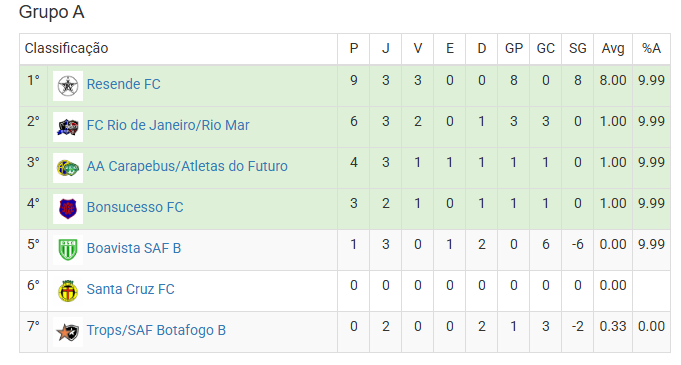The width and height of the screenshot is (681, 365).
Task: Open the Boavista SAF B link
Action: click(134, 248)
